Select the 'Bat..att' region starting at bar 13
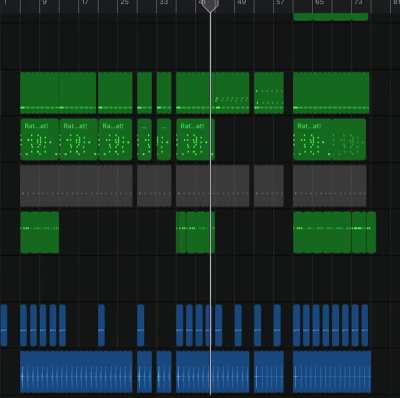 [79, 139]
